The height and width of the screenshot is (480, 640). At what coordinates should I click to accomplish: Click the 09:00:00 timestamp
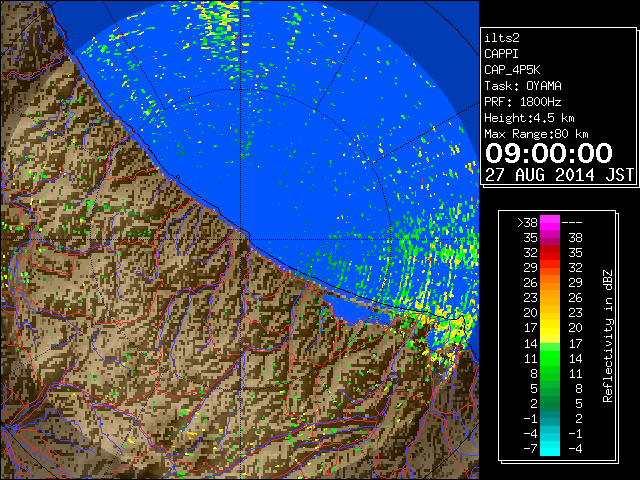click(x=549, y=153)
